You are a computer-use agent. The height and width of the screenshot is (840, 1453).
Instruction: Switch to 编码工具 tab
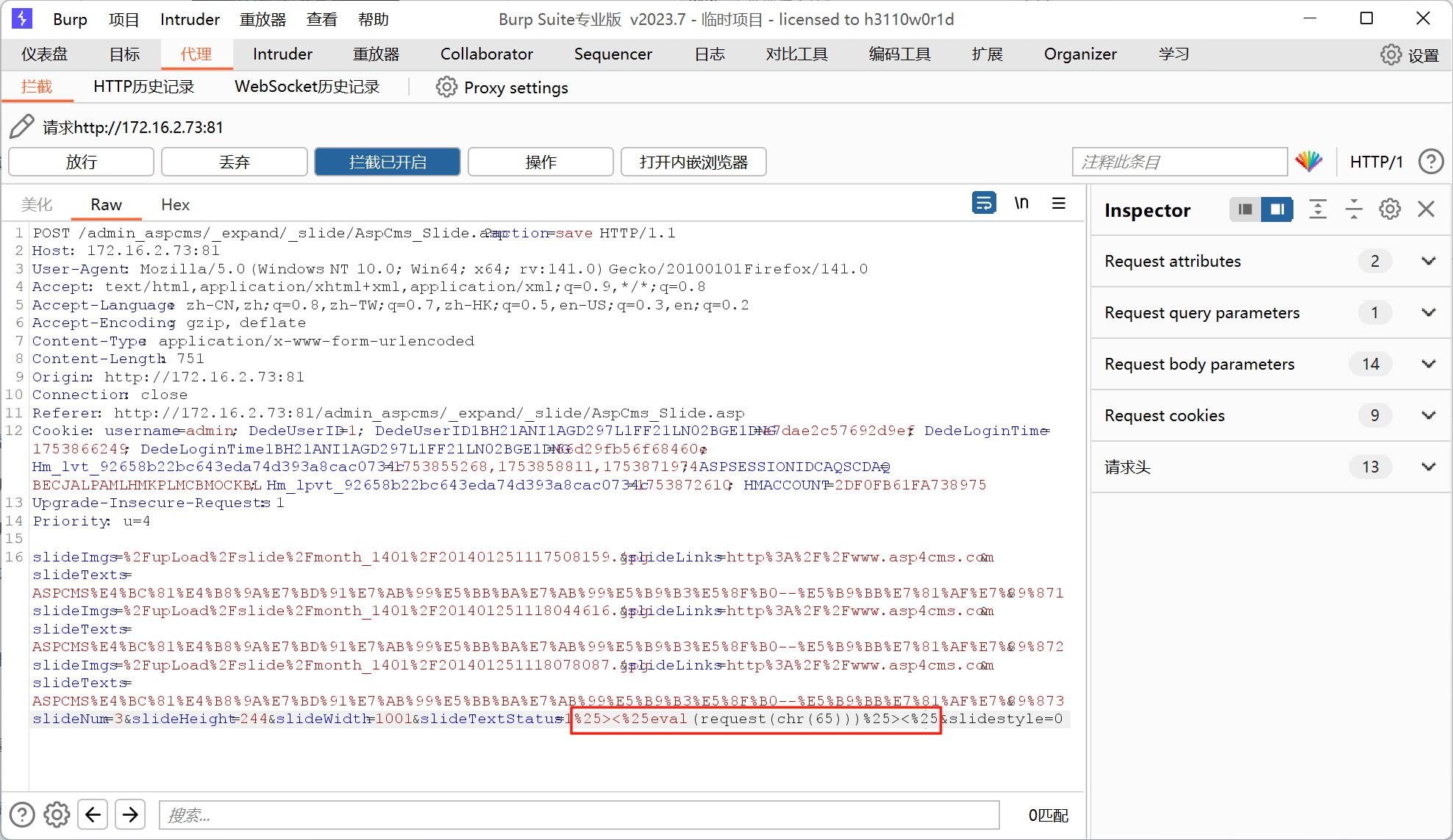coord(899,54)
